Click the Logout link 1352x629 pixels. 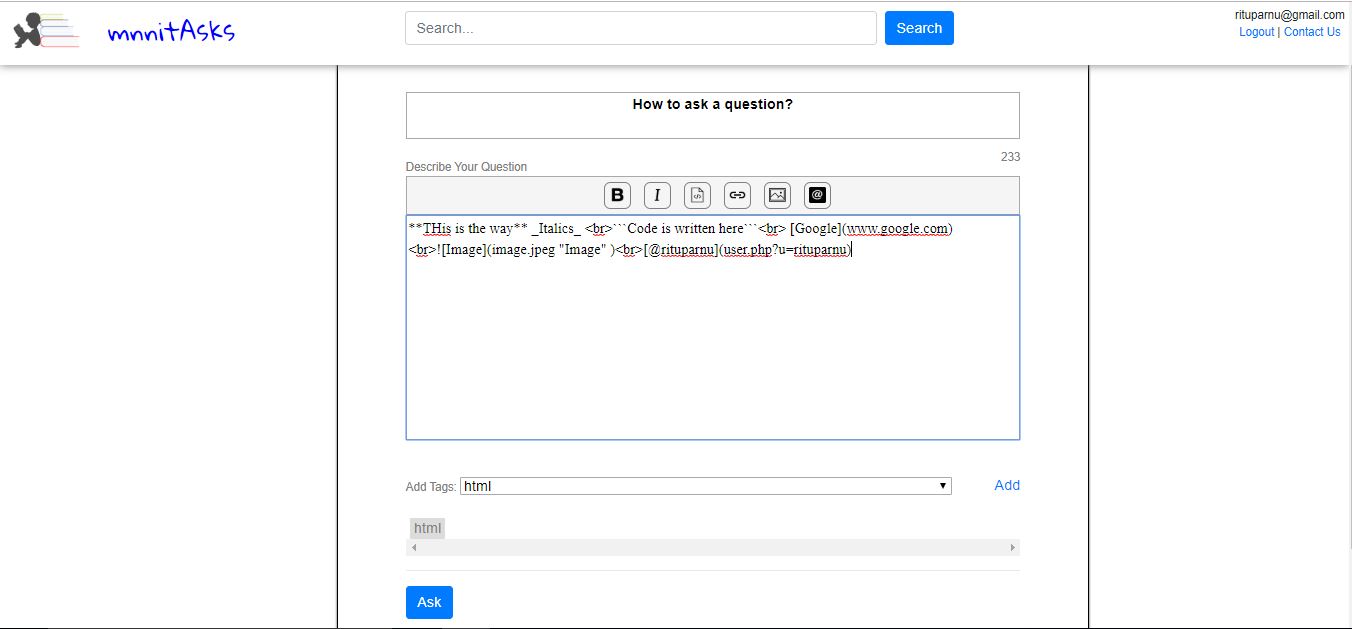1256,32
